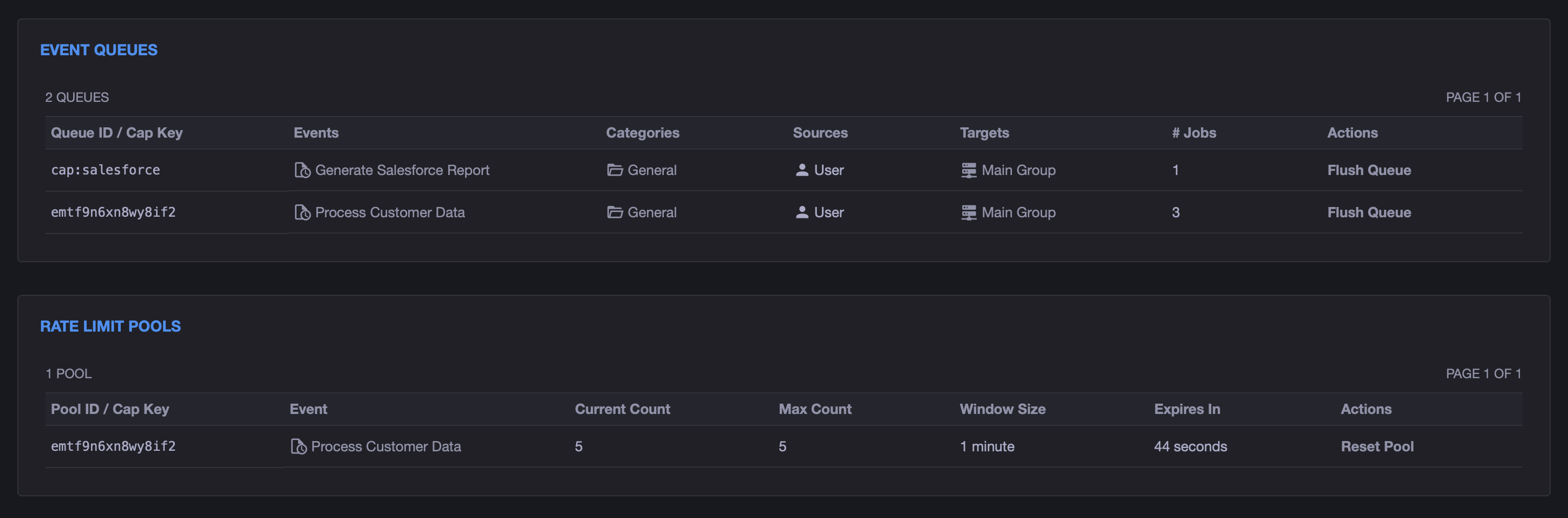Image resolution: width=1568 pixels, height=518 pixels.
Task: Click the User icon in emtf9n6xn8wy8if2 queue row
Action: 802,212
